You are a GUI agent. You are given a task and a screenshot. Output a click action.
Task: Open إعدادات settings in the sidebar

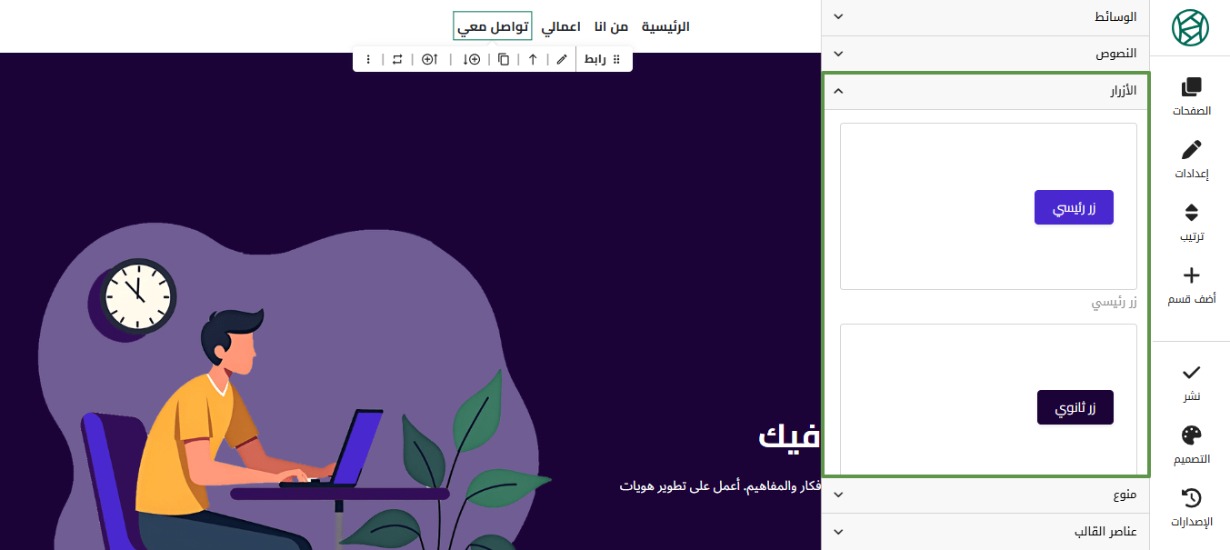point(1191,159)
